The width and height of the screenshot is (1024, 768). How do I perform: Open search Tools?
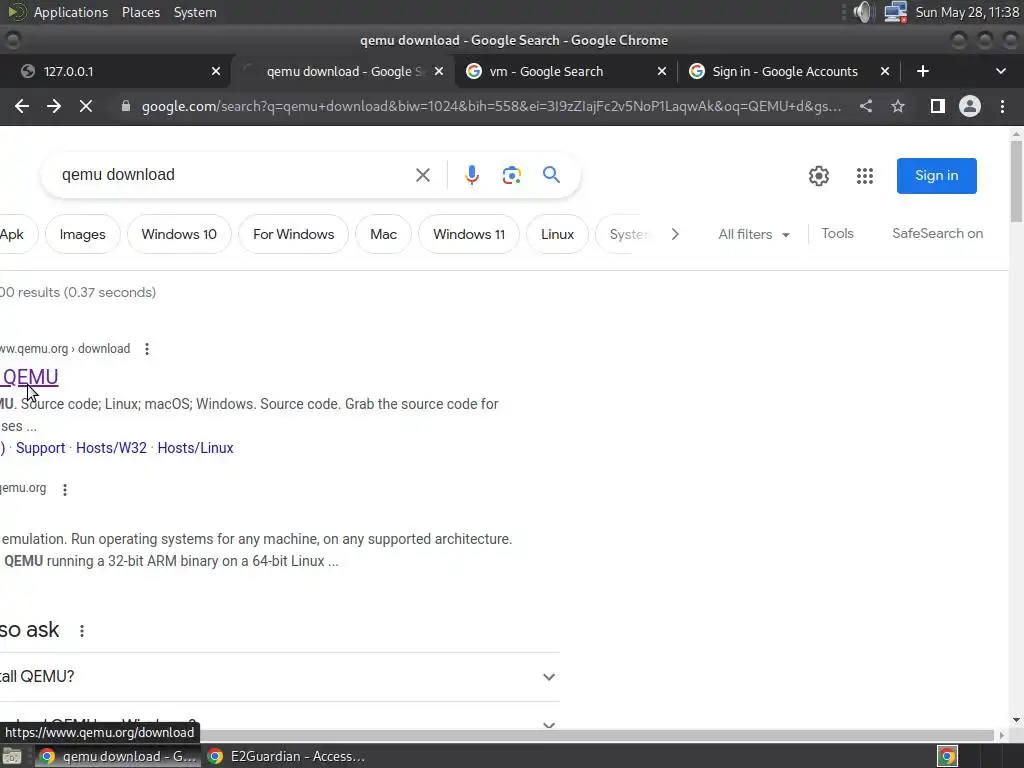(837, 233)
